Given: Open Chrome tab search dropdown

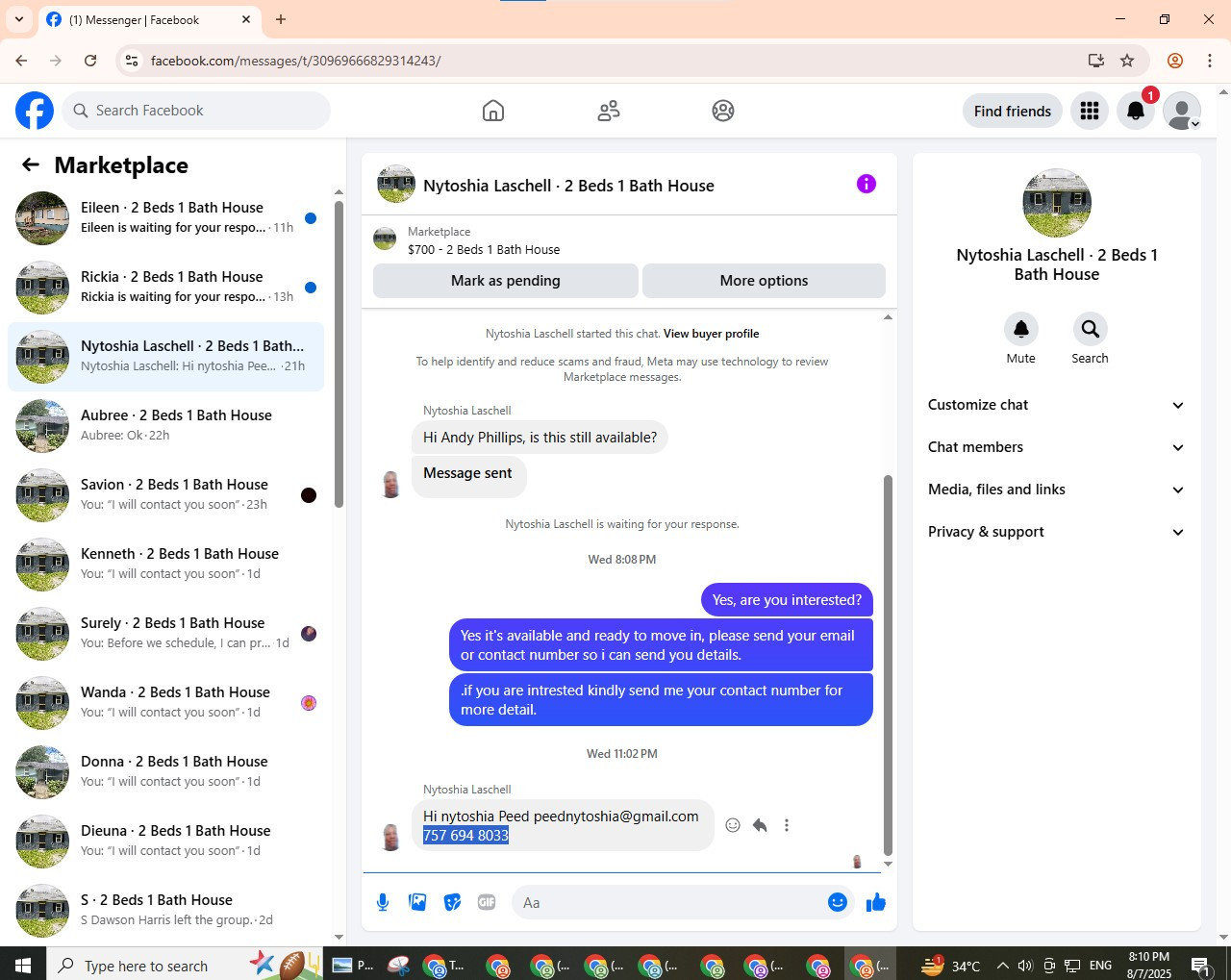Looking at the screenshot, I should coord(18,19).
